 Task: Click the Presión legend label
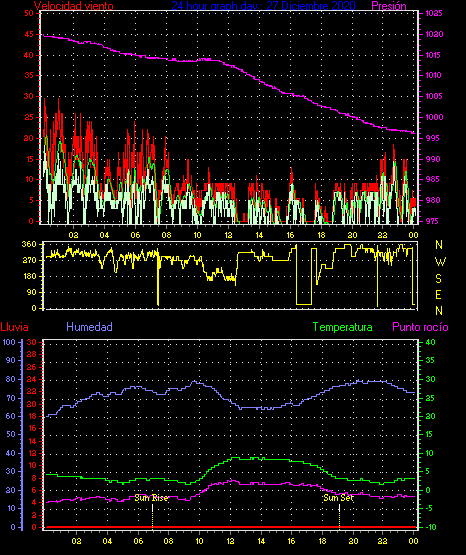pos(389,6)
